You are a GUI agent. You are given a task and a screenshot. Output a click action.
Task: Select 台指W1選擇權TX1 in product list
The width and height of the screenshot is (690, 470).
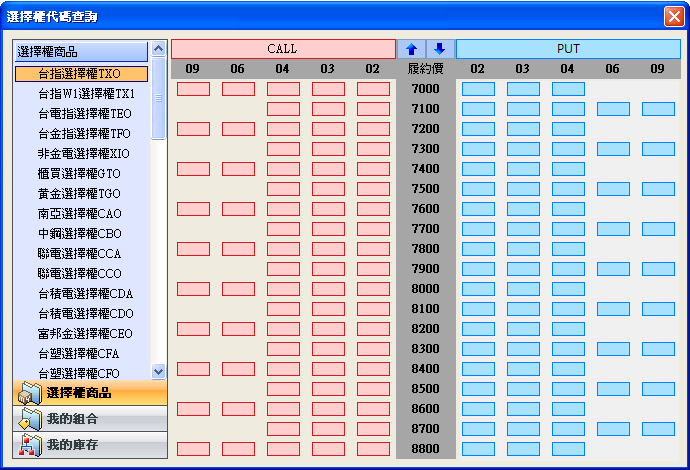tap(86, 94)
